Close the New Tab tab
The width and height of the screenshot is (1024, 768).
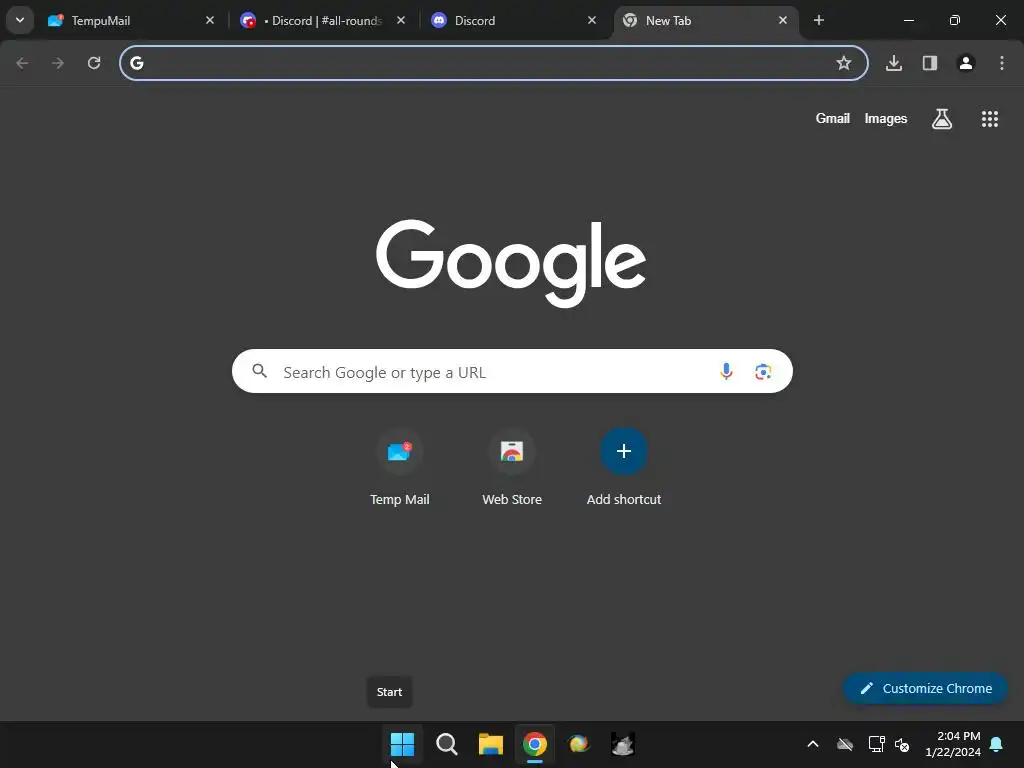point(782,20)
